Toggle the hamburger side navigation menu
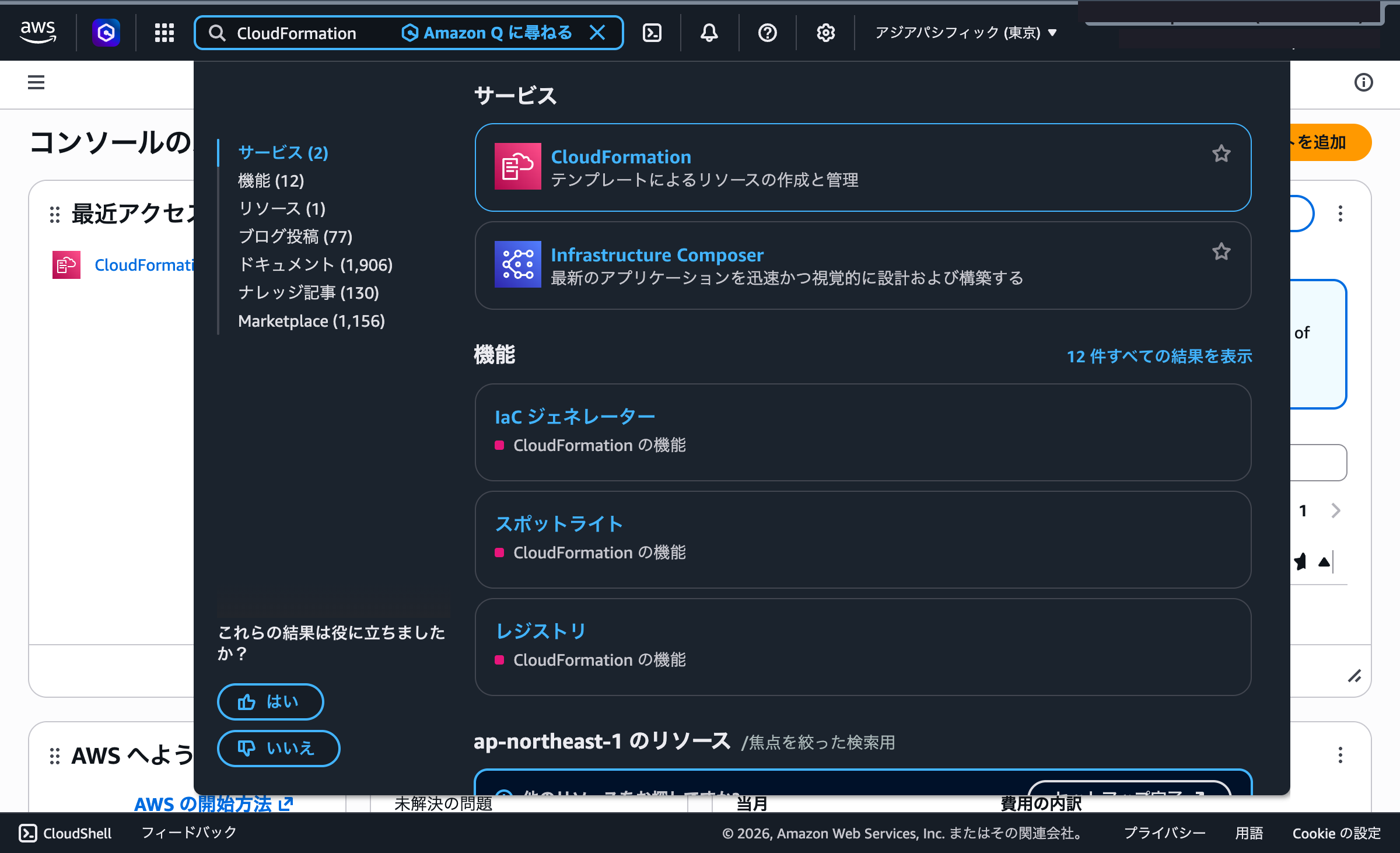The width and height of the screenshot is (1400, 853). 36,82
